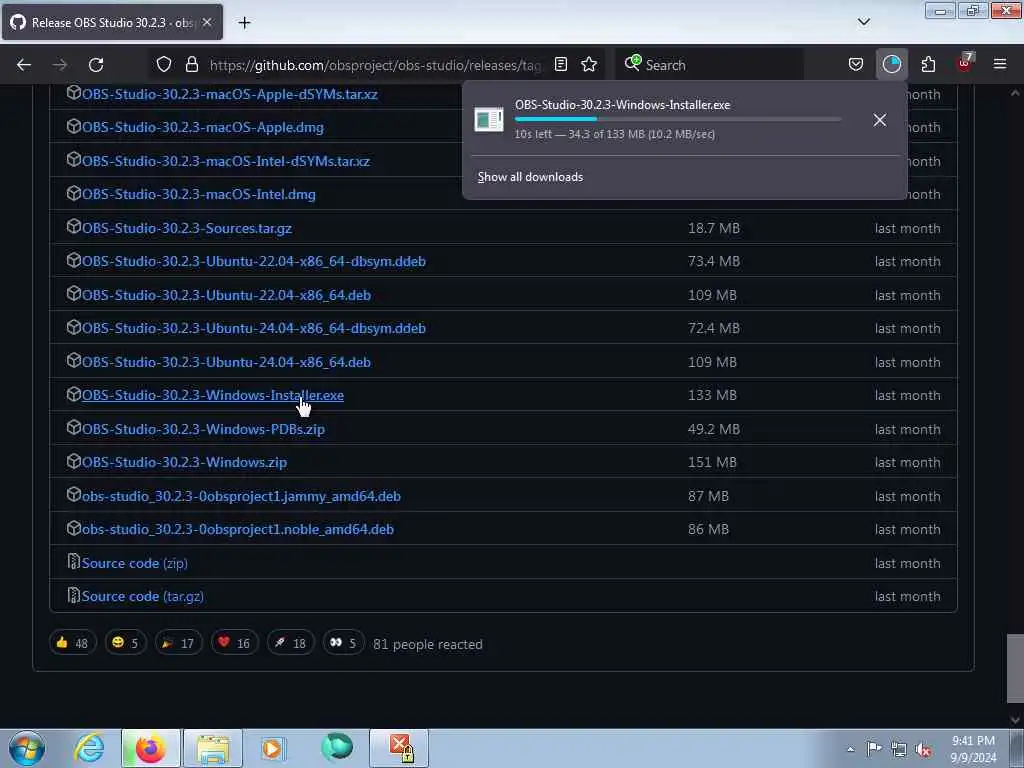Reload the current page
Screen dimensions: 1024x768
pos(96,65)
